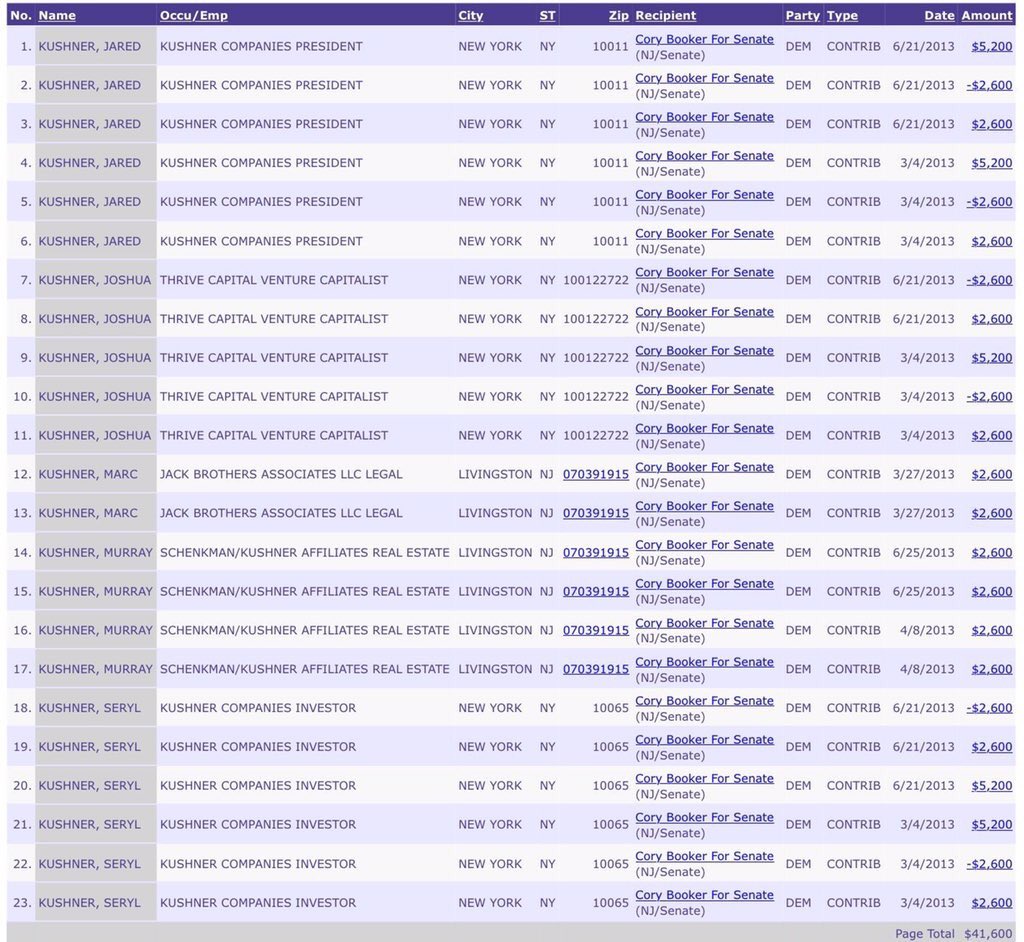Open -$2,600 amount link in row 18
Viewport: 1024px width, 942px height.
pyautogui.click(x=989, y=707)
